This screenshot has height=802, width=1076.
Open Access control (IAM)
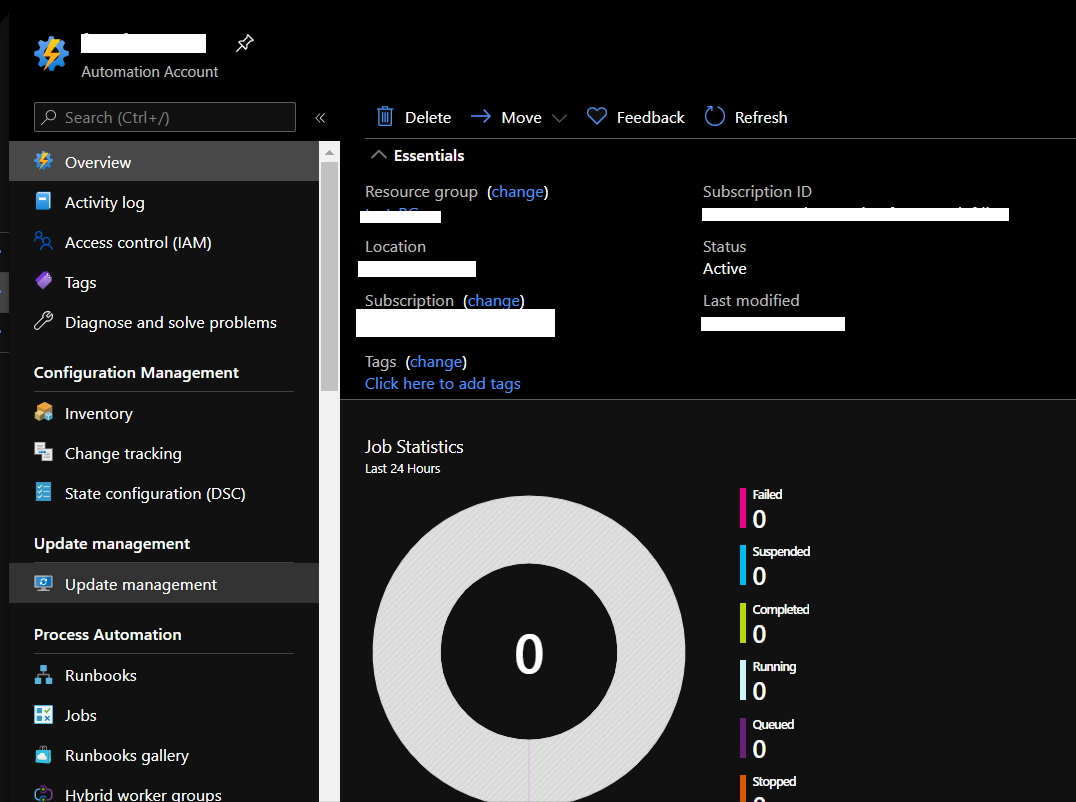pos(164,242)
